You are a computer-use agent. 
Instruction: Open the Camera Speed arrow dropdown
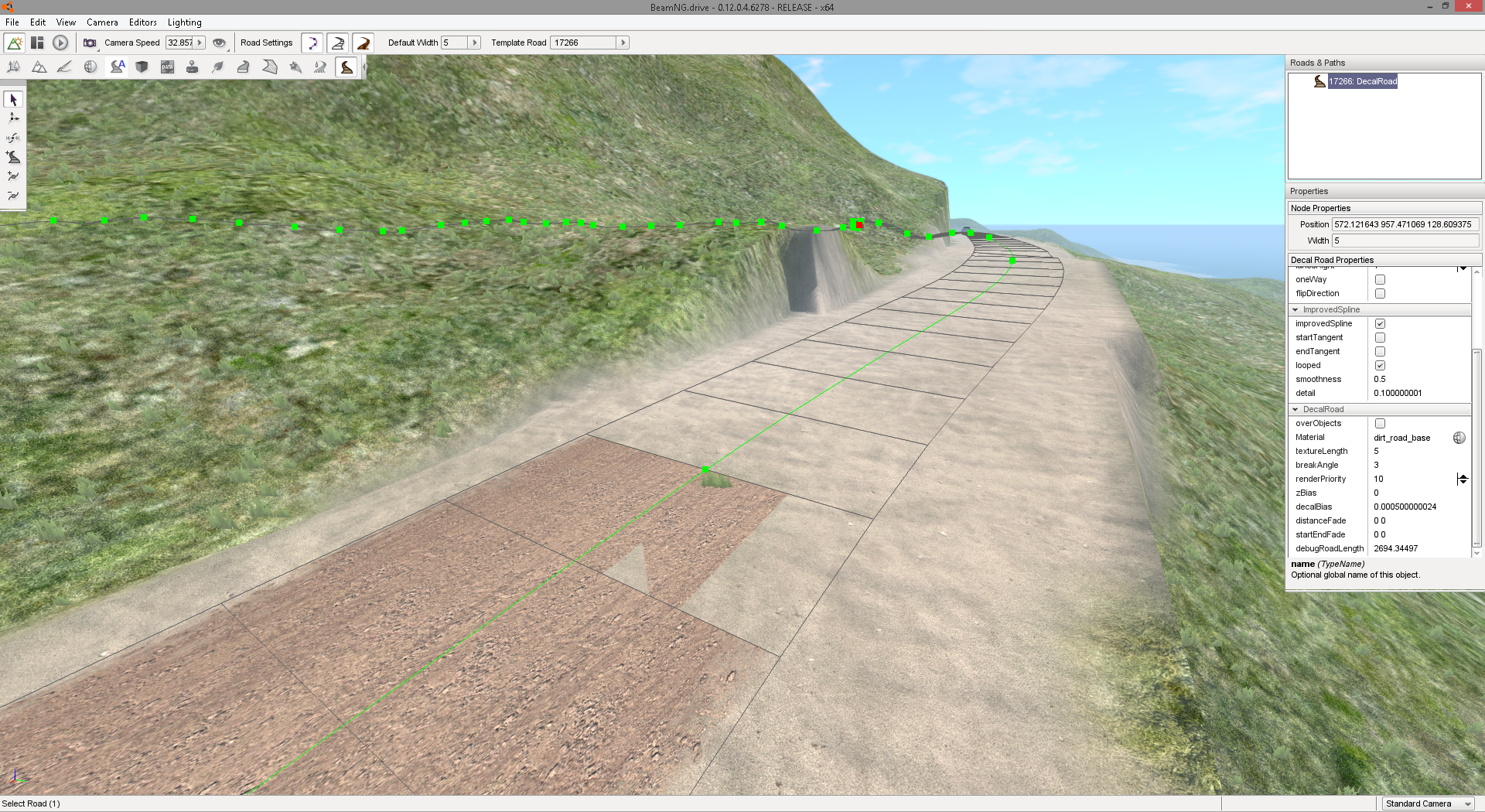[200, 43]
